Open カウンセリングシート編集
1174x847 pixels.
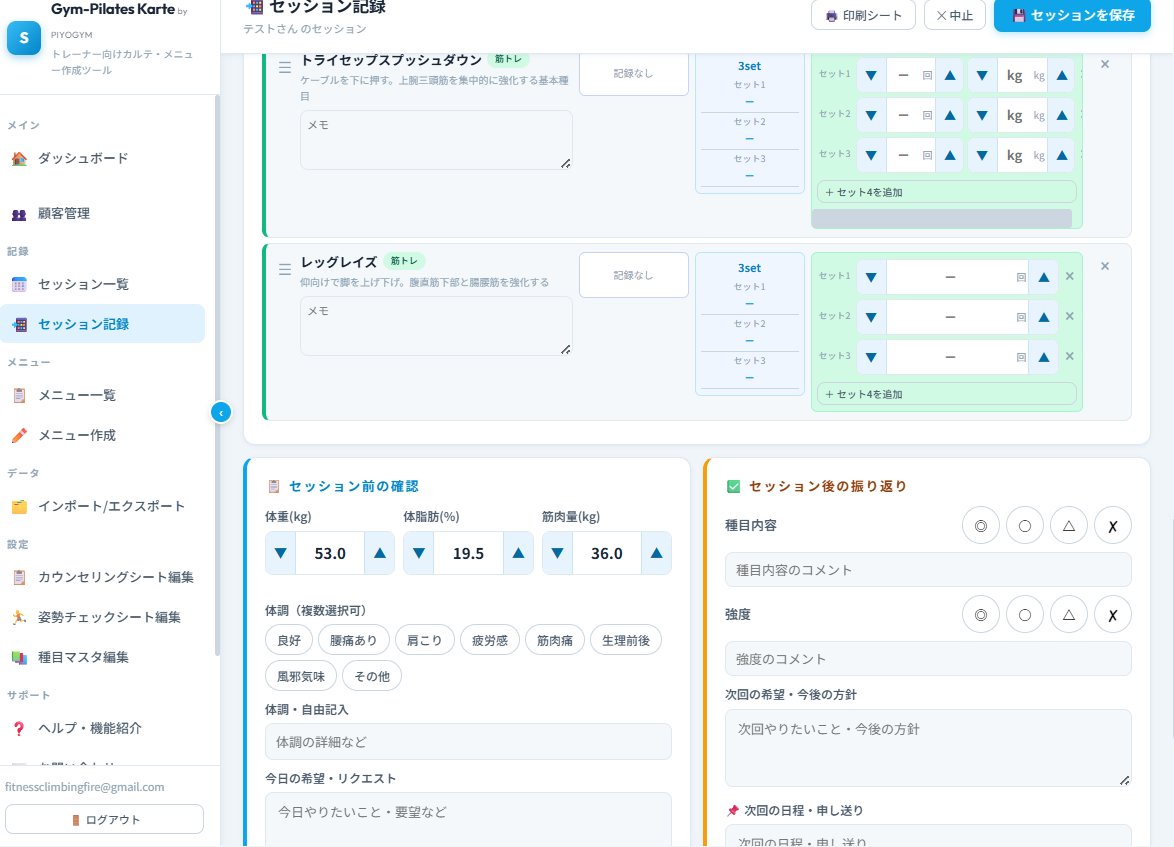[103, 577]
